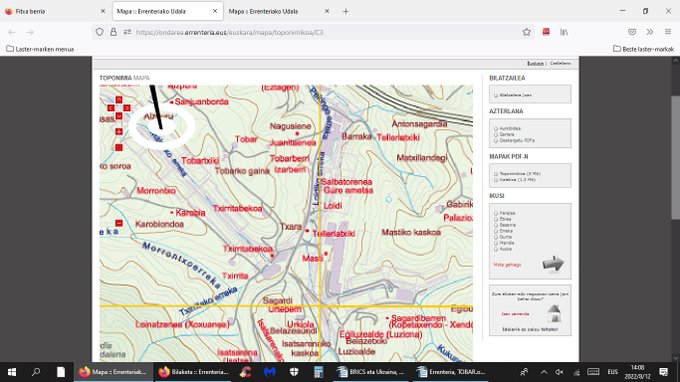
Task: Open the red Mota gehiago link
Action: pos(507,264)
